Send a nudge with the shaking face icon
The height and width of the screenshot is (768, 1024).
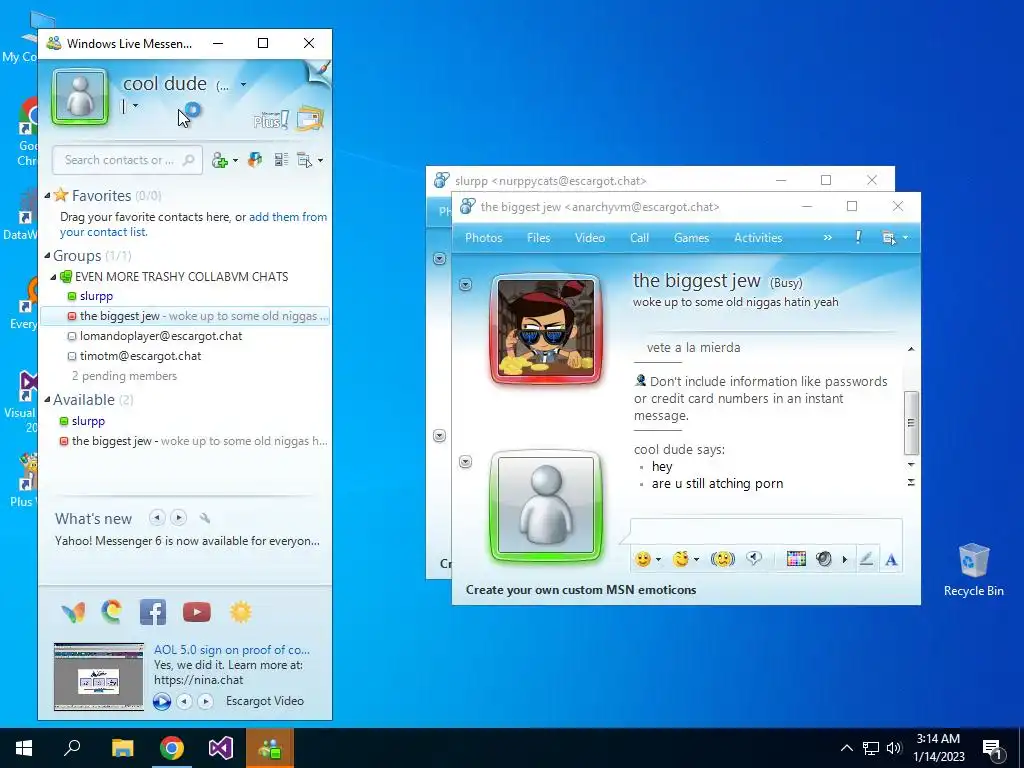[x=722, y=559]
